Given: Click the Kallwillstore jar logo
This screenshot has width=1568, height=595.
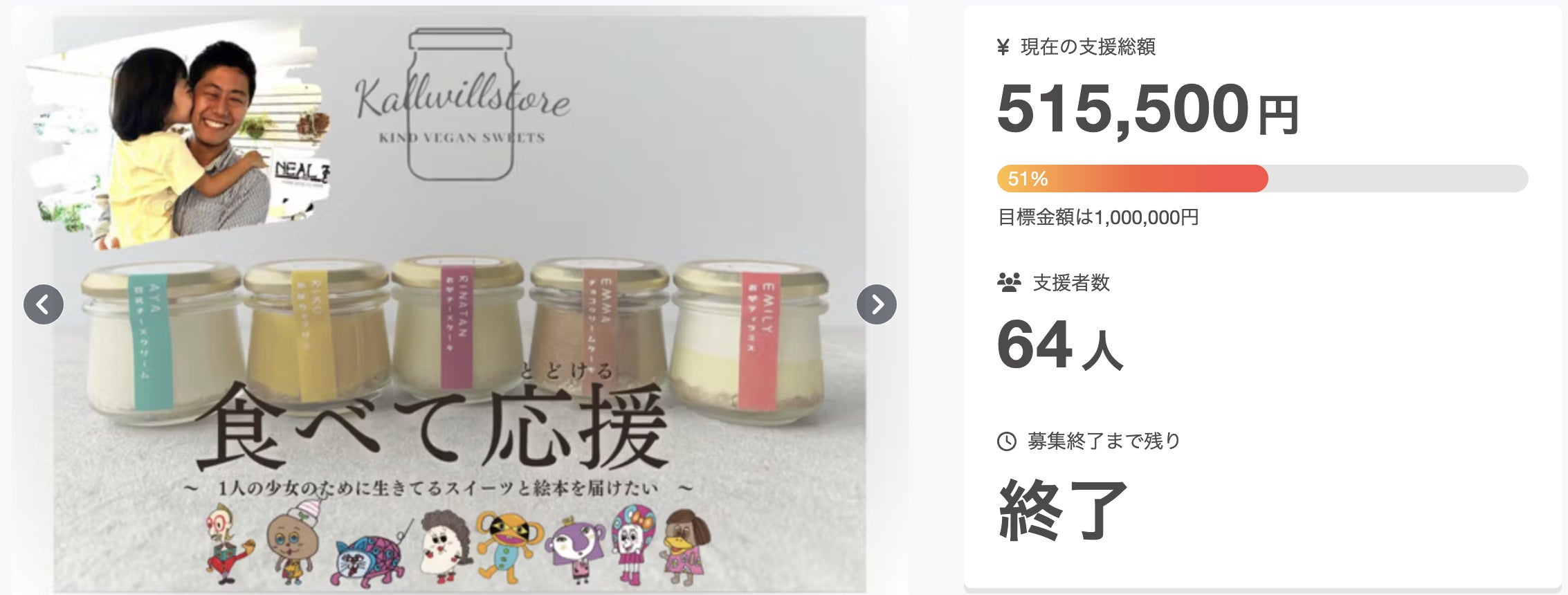Looking at the screenshot, I should click(x=462, y=104).
